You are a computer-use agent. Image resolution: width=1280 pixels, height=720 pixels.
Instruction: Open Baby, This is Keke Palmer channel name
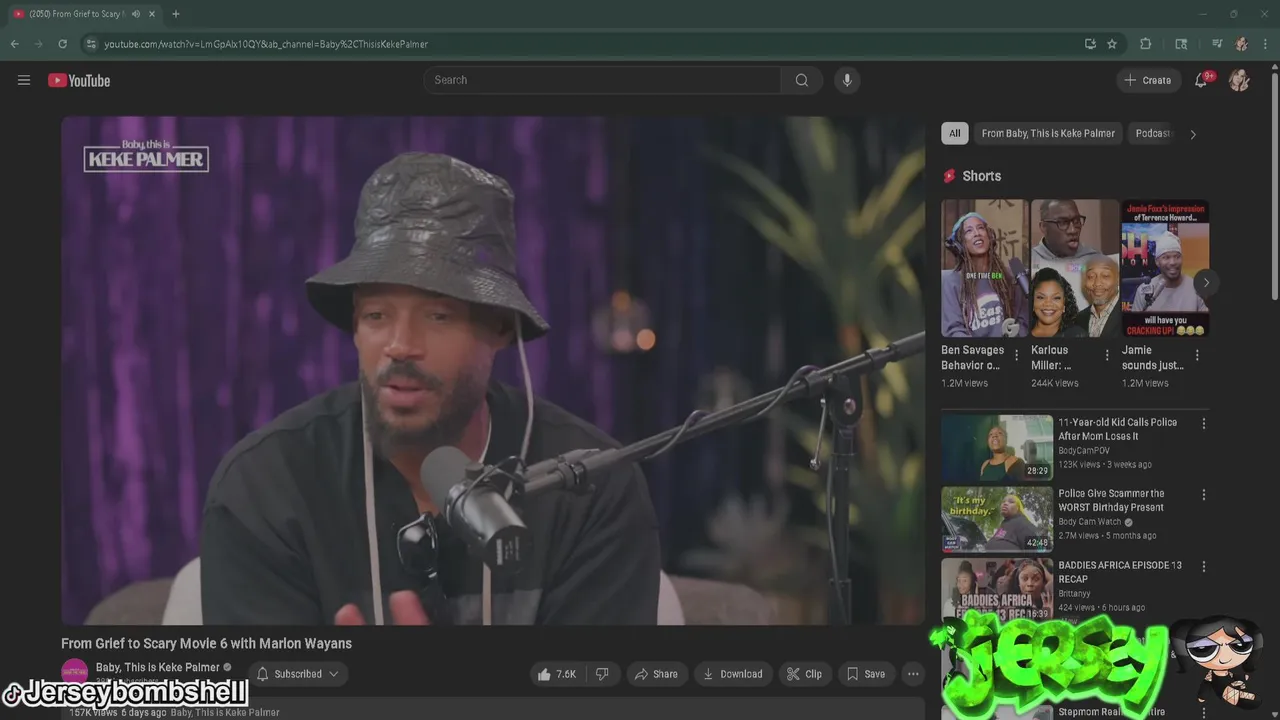(157, 667)
